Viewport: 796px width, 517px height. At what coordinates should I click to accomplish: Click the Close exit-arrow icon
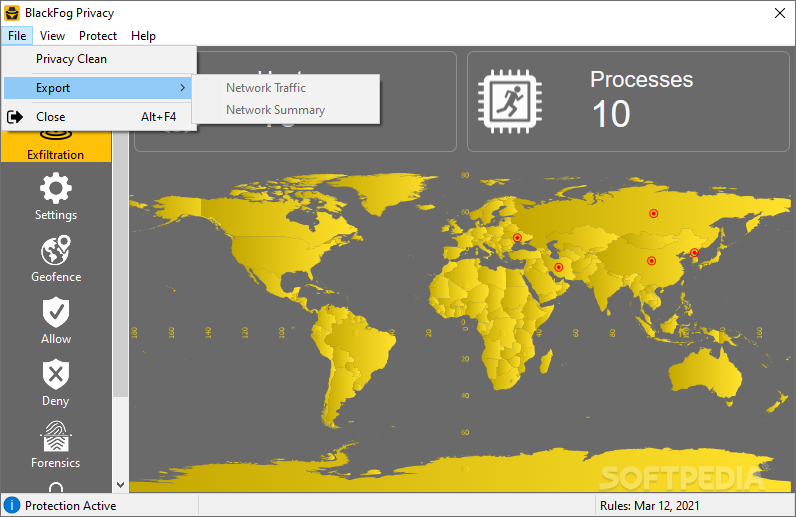click(x=15, y=117)
